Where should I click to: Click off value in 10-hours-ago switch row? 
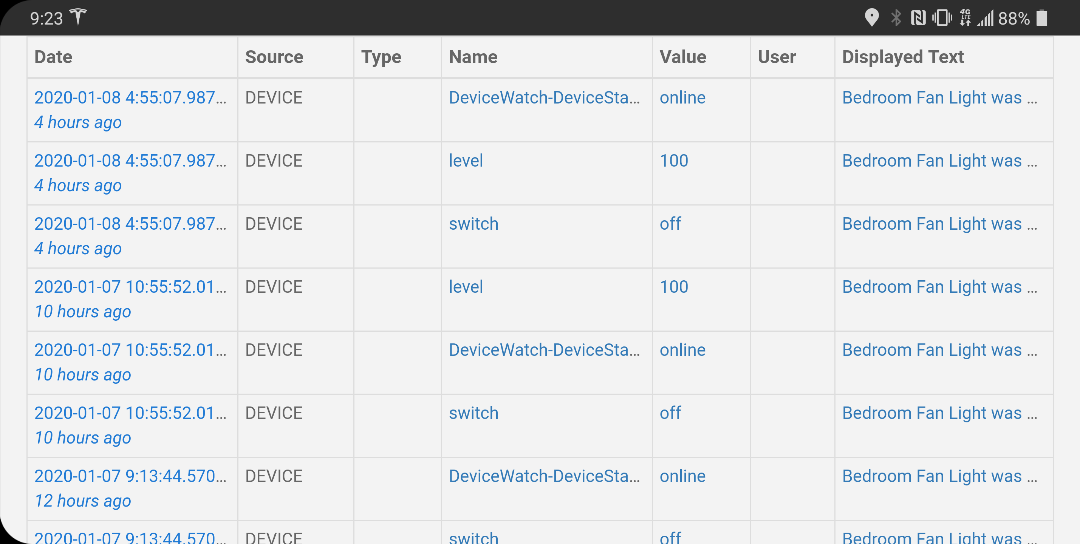click(670, 413)
